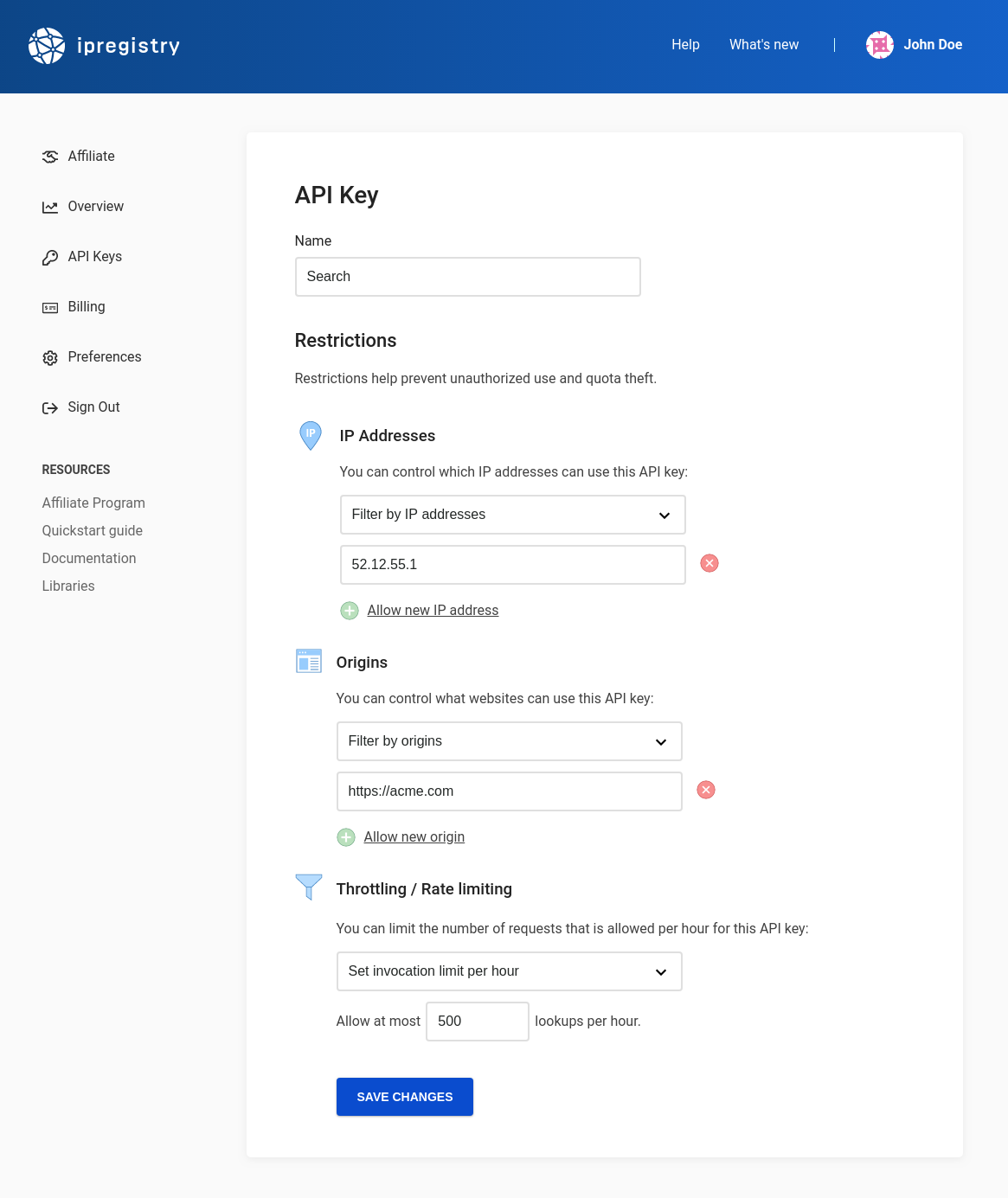Open the What's new menu
Viewport: 1008px width, 1198px height.
tap(763, 44)
